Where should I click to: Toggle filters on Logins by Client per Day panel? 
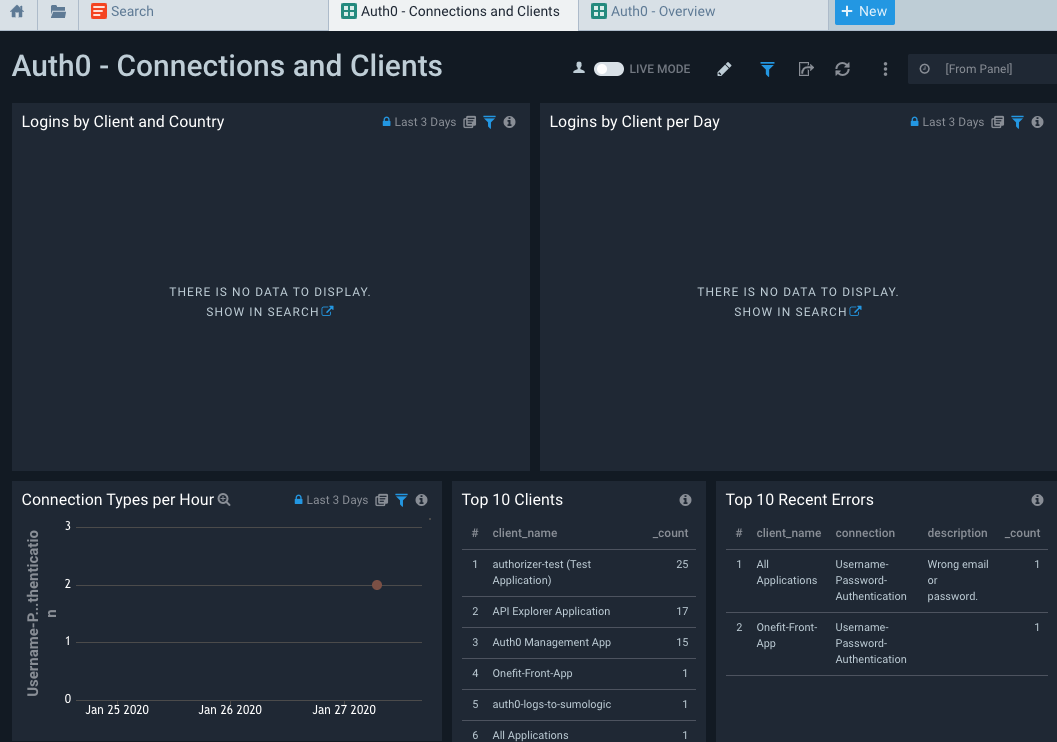pyautogui.click(x=1017, y=121)
